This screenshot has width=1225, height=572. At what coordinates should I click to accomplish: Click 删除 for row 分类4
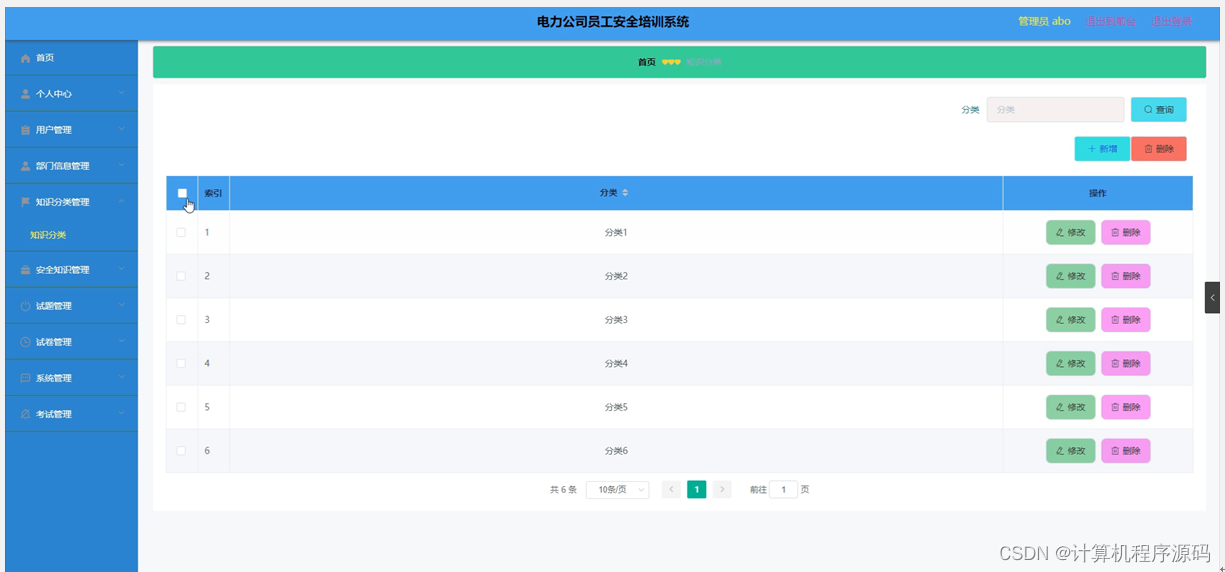point(1126,363)
